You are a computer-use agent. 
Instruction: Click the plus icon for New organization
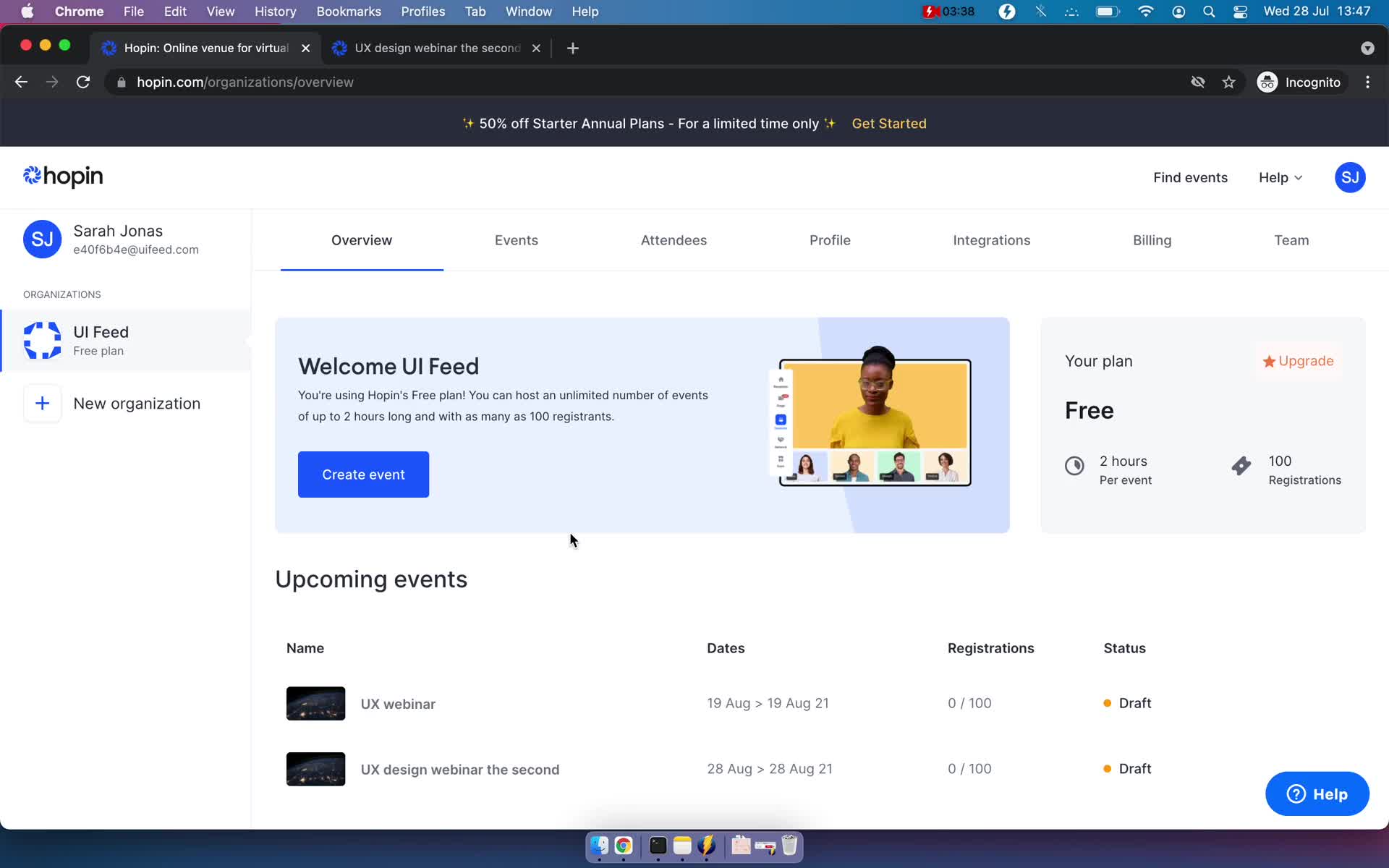(42, 404)
